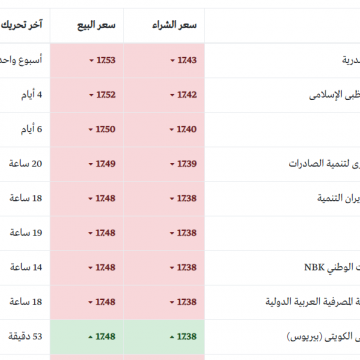Click the down arrow beside buy price 17.39

172,164
